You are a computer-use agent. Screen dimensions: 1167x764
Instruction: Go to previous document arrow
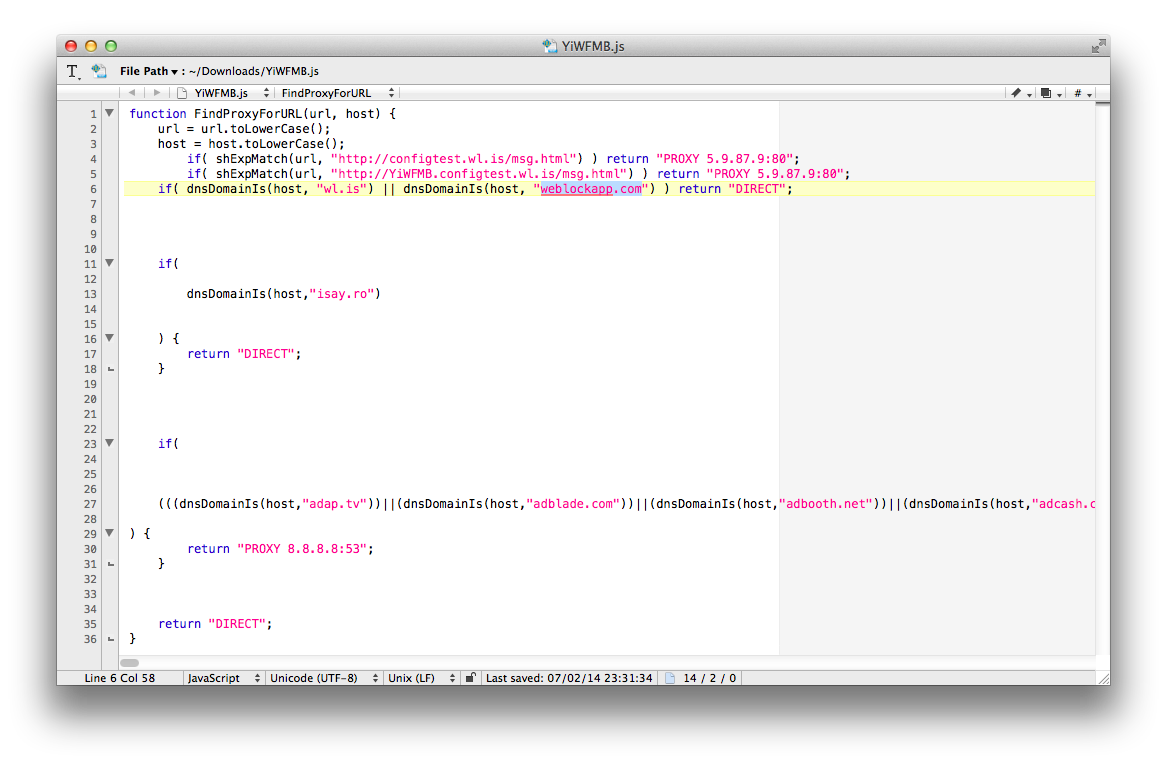pyautogui.click(x=132, y=93)
